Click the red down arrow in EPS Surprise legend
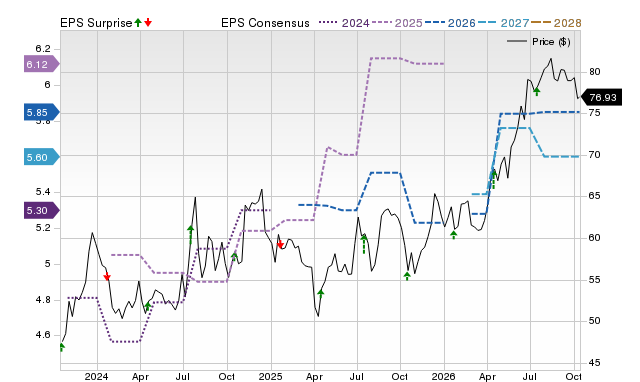 pyautogui.click(x=148, y=22)
